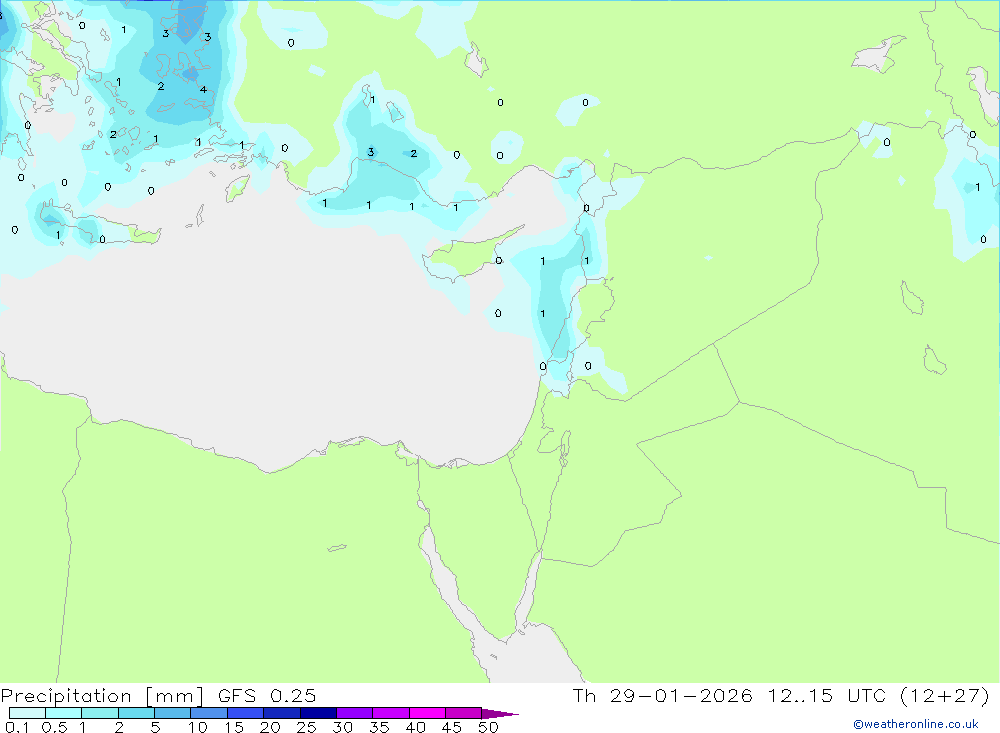Viewport: 1000px width, 733px height.
Task: Click the 5–10 mm legend swatch
Action: (x=173, y=713)
